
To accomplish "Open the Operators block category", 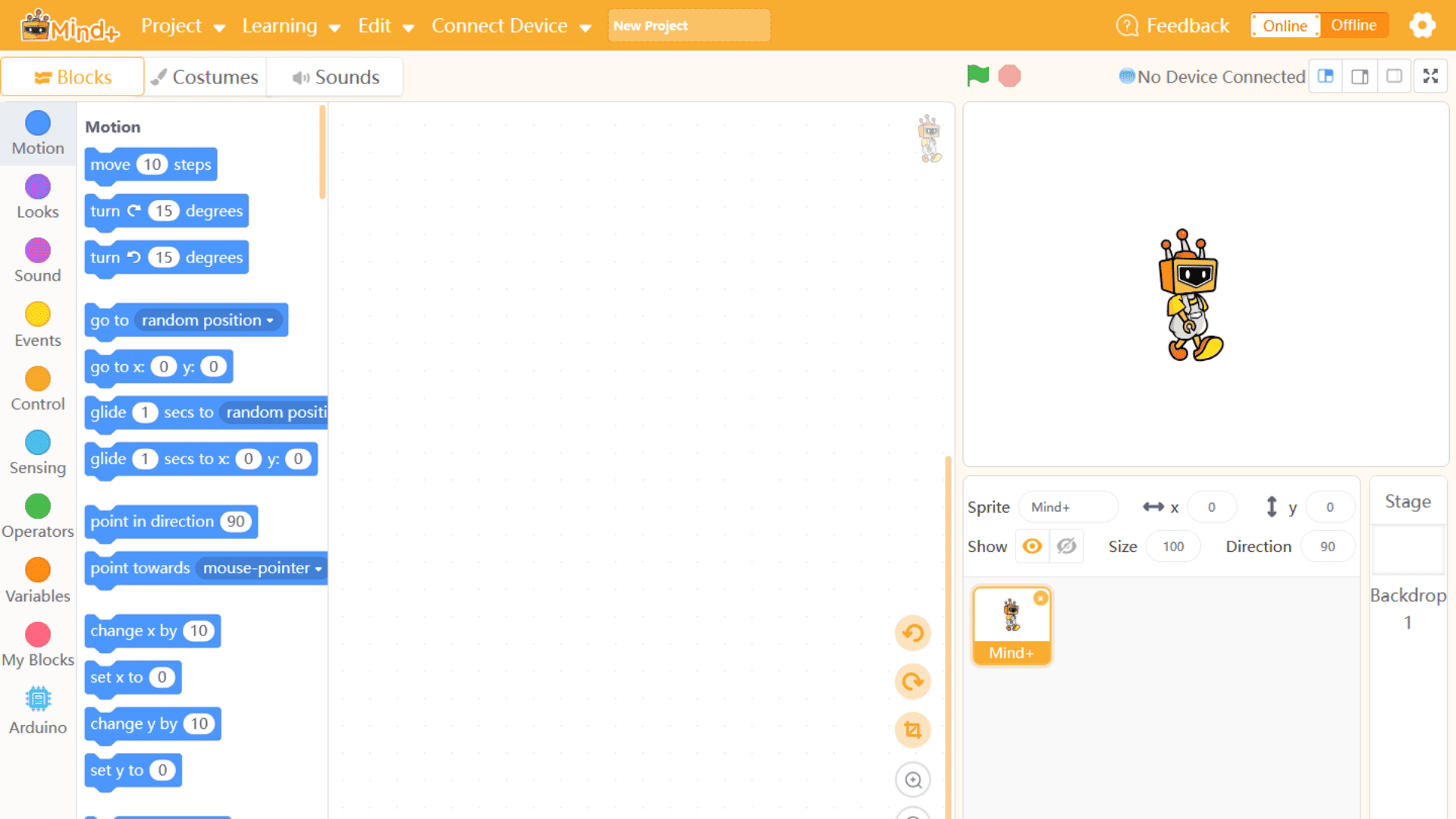I will tap(38, 517).
